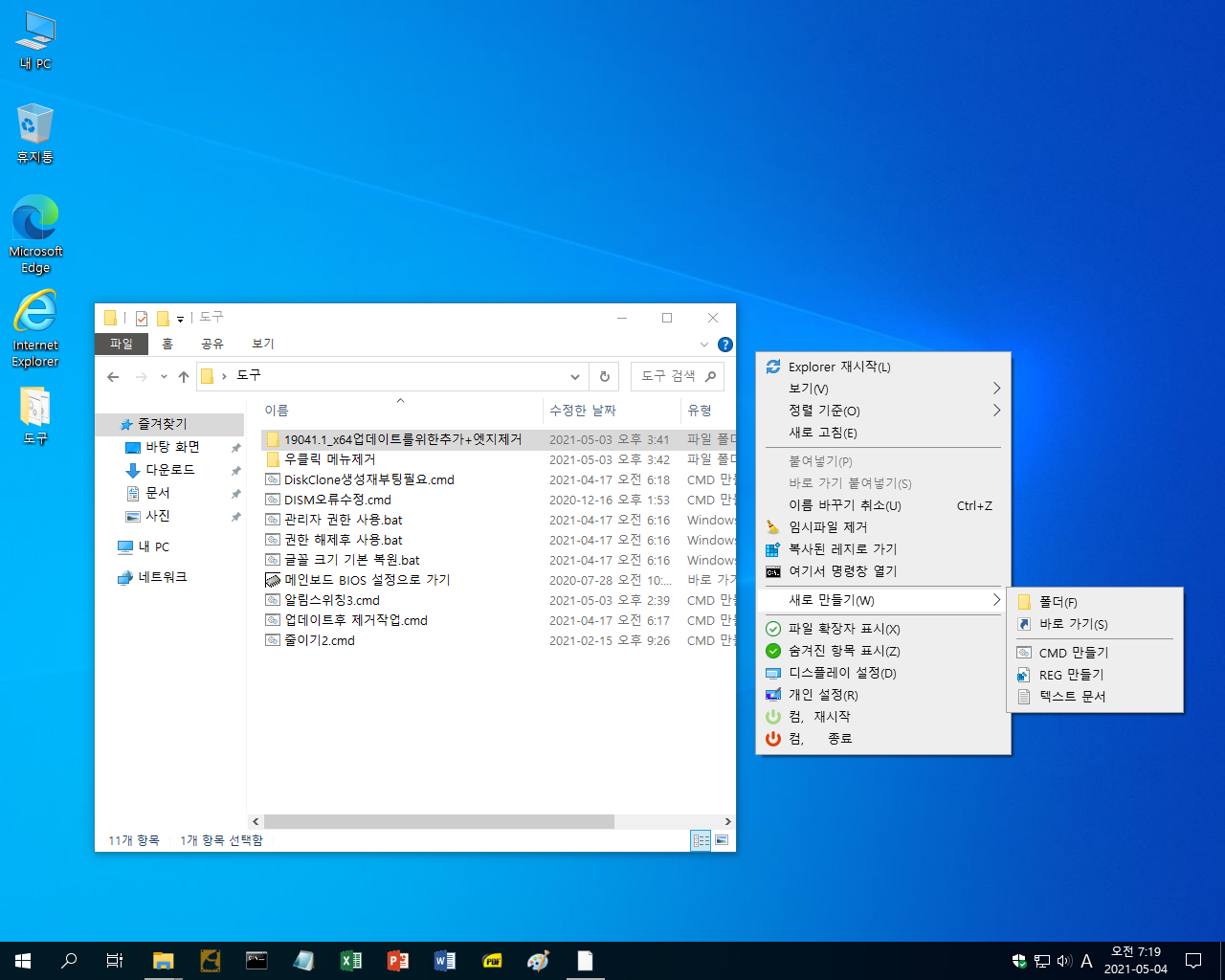Viewport: 1225px width, 980px height.
Task: Open quick access toolbar customize dropdown
Action: tap(180, 319)
